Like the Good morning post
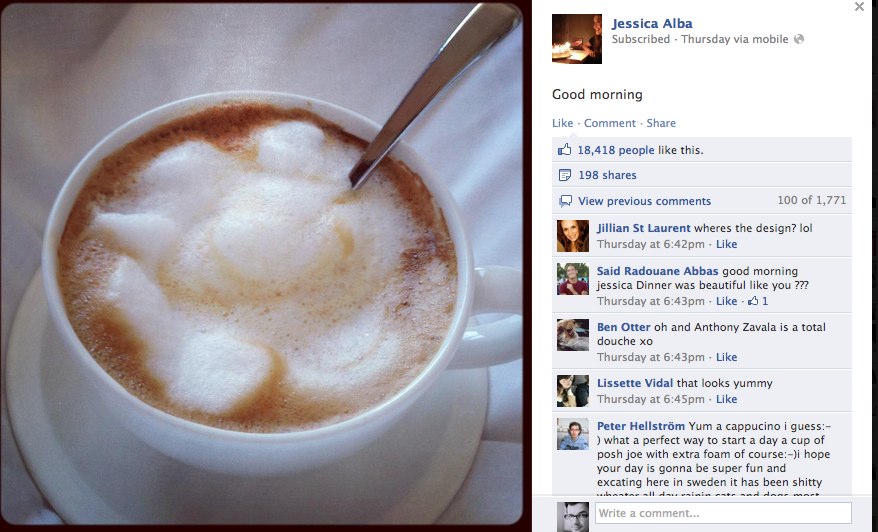The height and width of the screenshot is (532, 878). pyautogui.click(x=562, y=123)
